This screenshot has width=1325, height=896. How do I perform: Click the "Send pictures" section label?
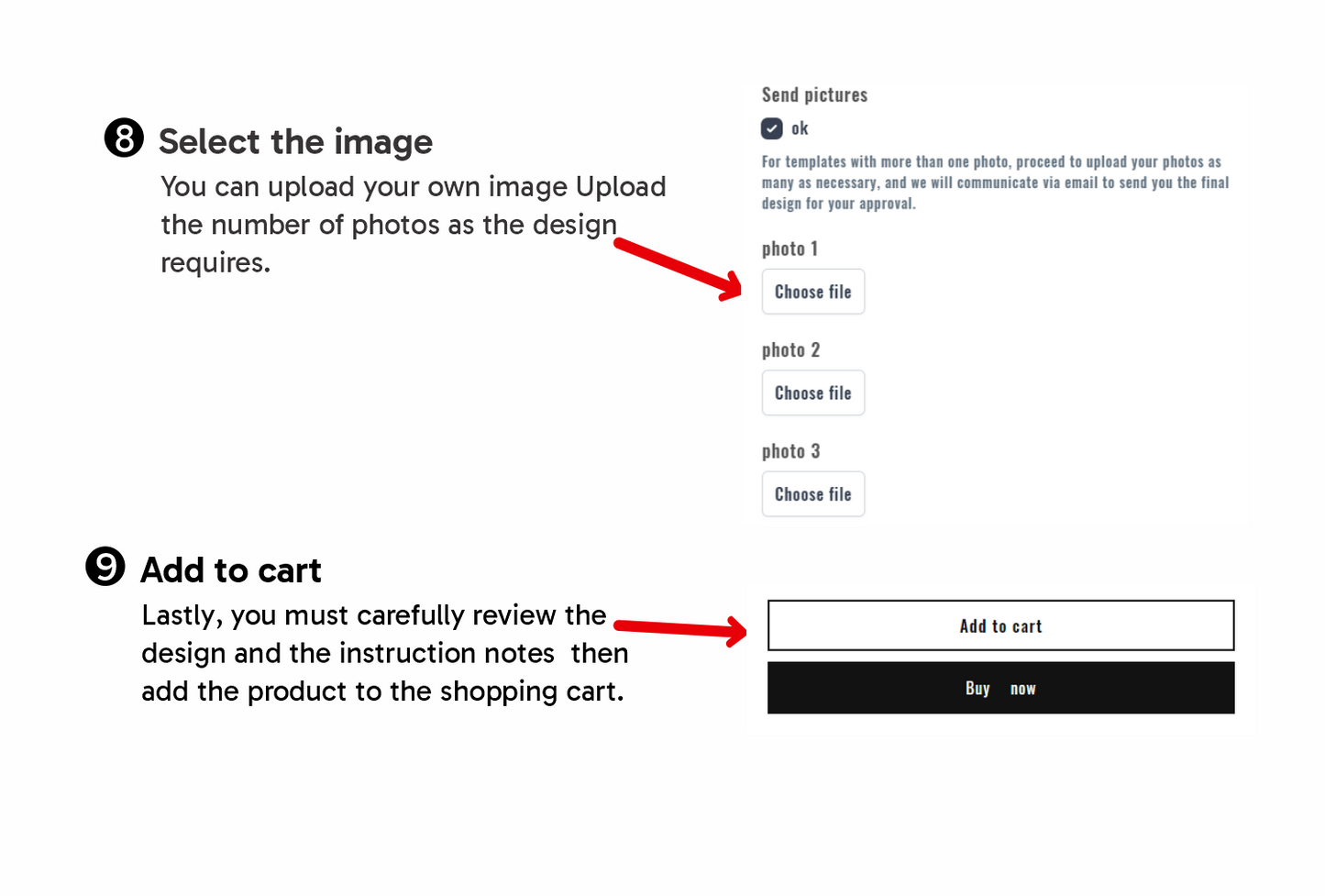[814, 94]
